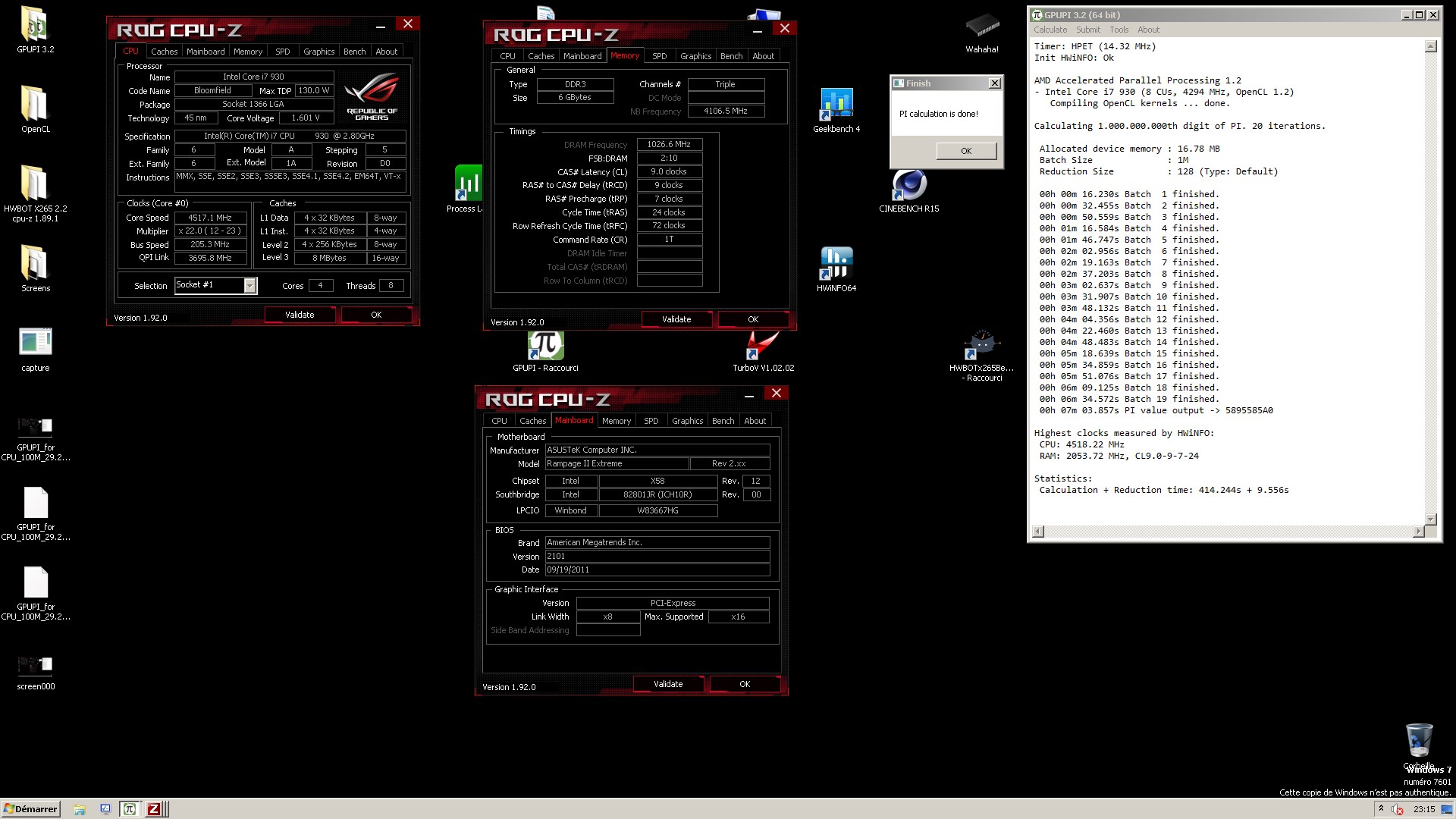1456x819 pixels.
Task: Open Bench tab in top-left CPU-Z
Action: click(x=355, y=52)
